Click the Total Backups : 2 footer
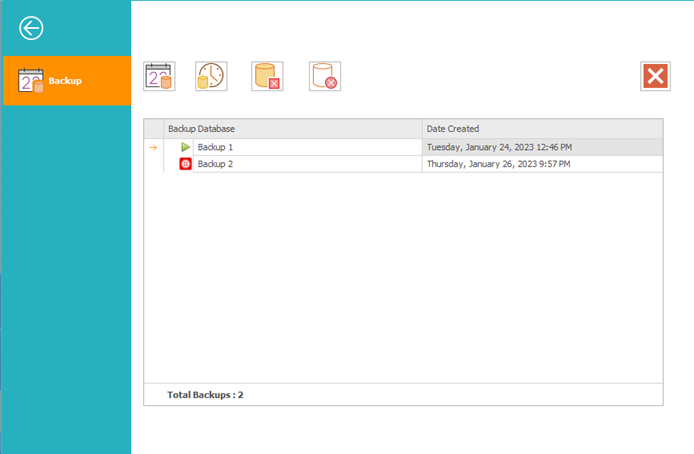The width and height of the screenshot is (694, 454). pyautogui.click(x=205, y=395)
